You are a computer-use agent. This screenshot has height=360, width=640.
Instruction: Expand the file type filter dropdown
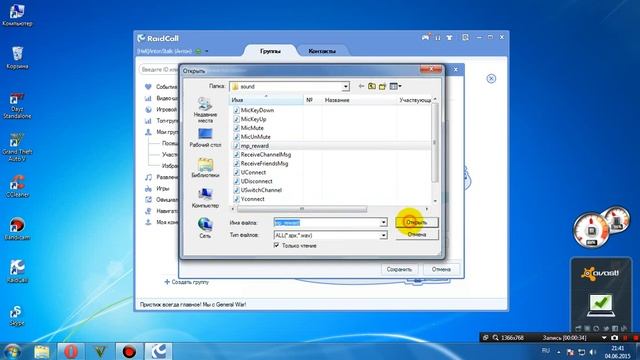383,236
